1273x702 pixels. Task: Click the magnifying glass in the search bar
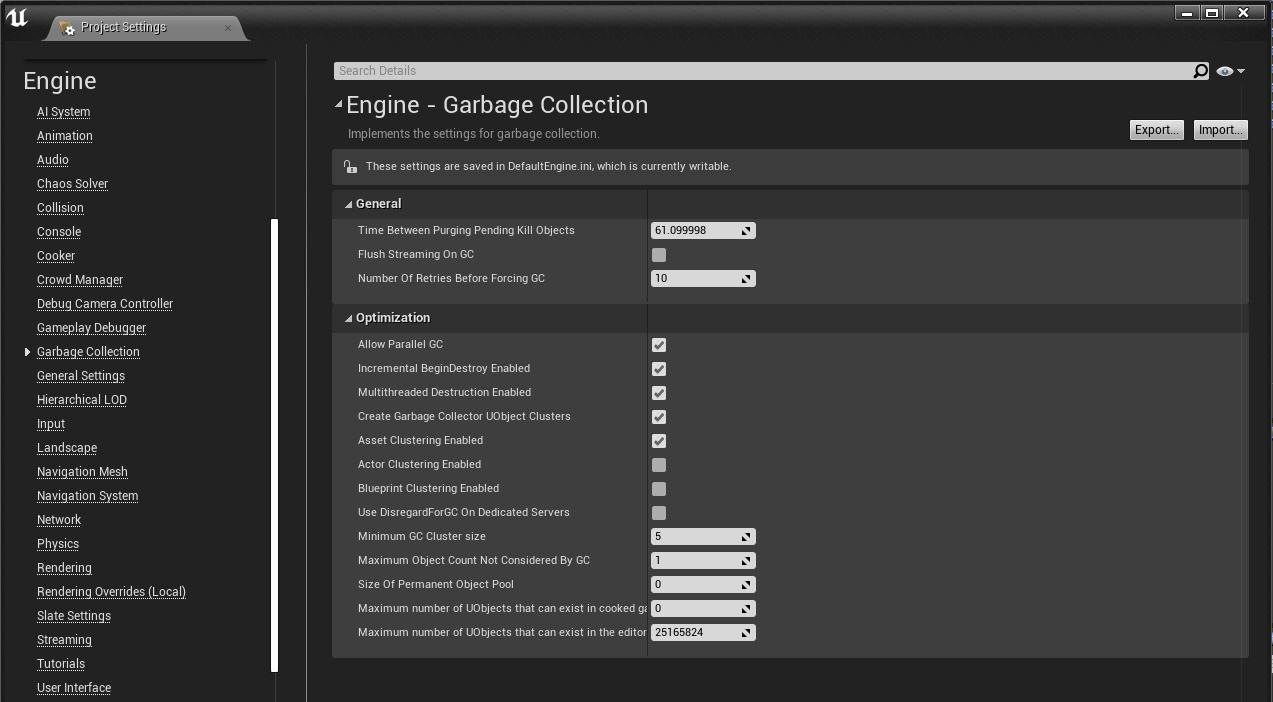point(1199,70)
